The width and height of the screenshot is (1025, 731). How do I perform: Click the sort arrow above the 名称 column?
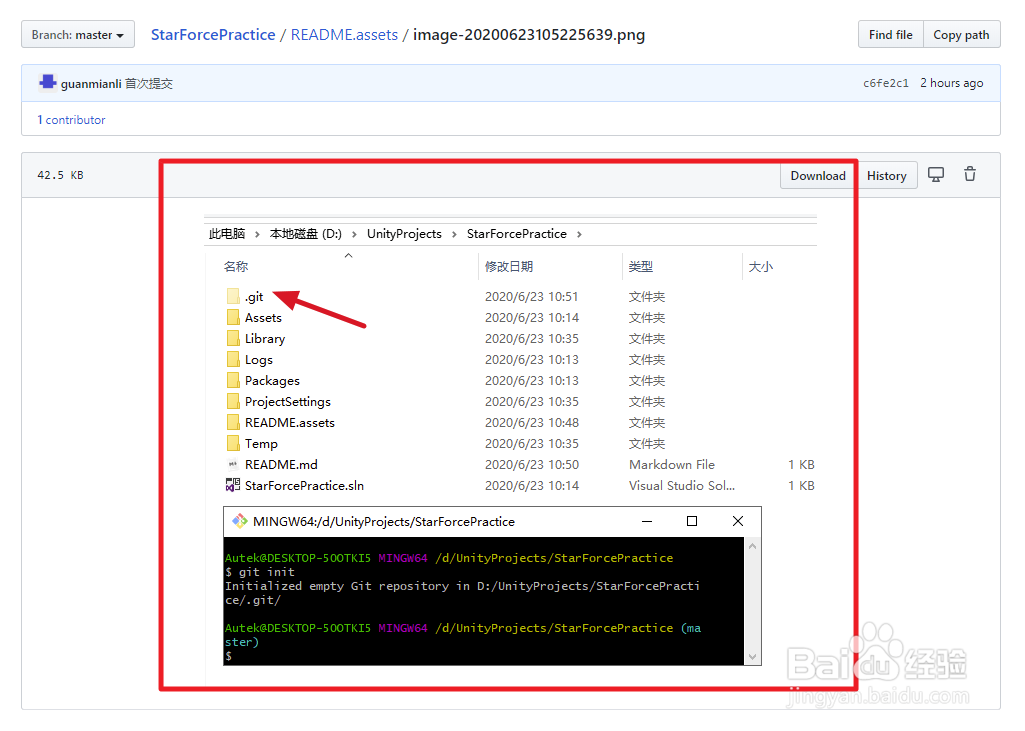(x=348, y=255)
